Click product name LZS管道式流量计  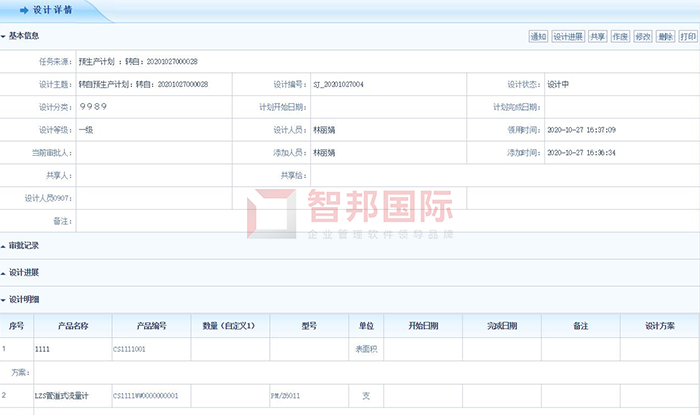[62, 396]
